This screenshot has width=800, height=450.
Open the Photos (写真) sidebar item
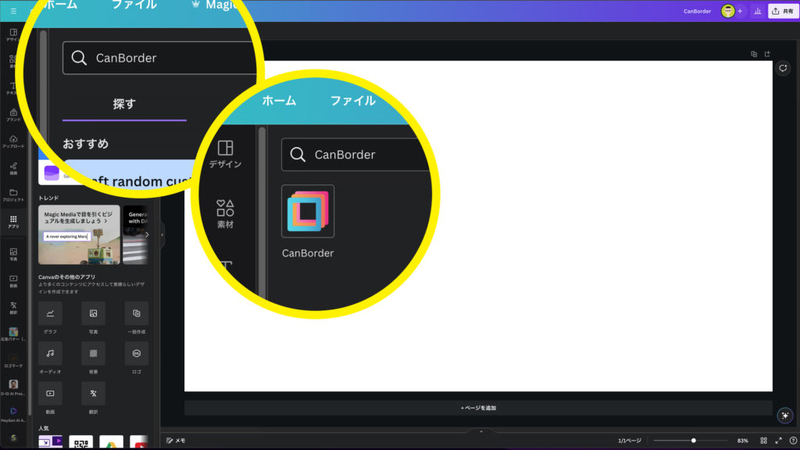(x=13, y=254)
